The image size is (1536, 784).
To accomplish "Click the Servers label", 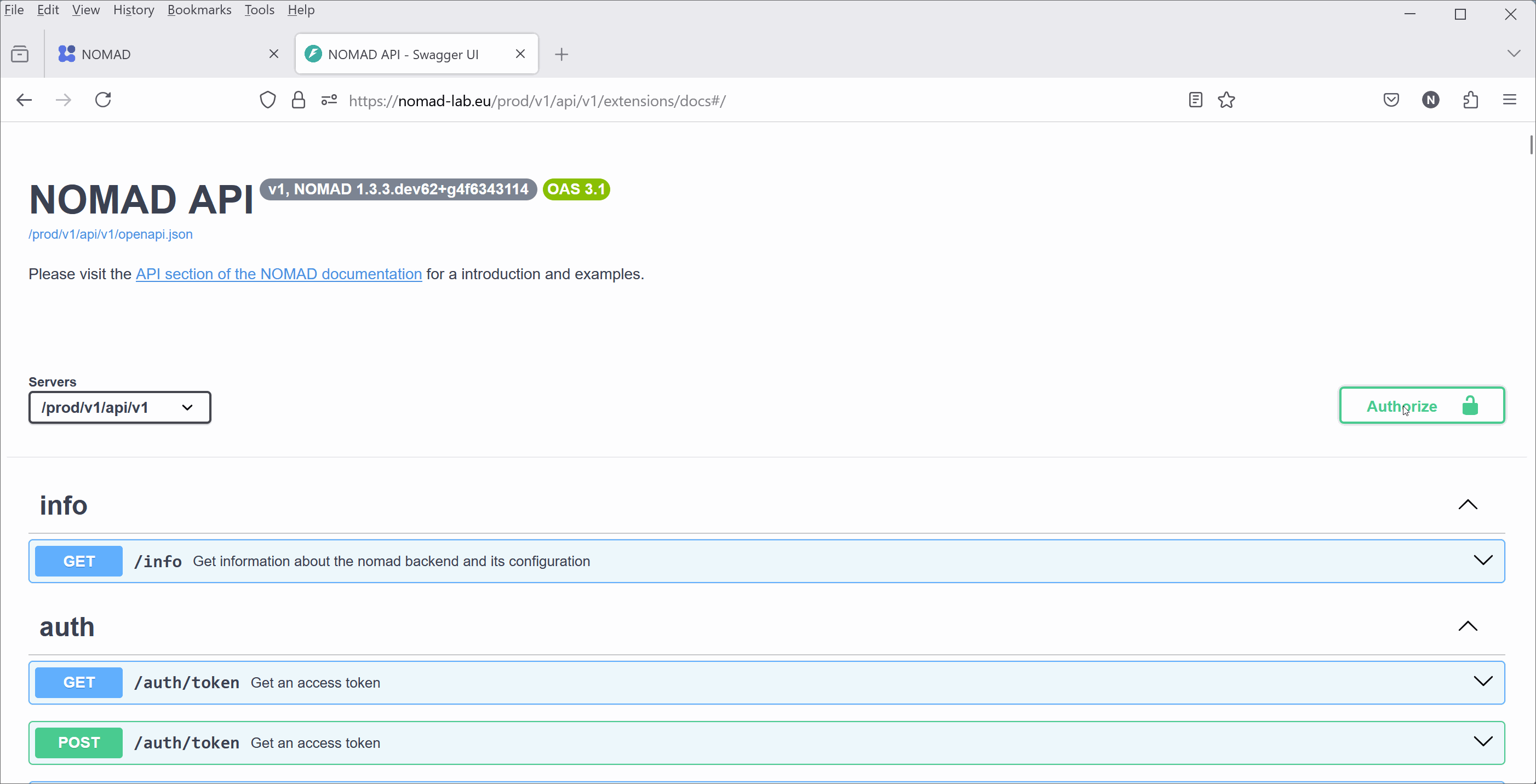I will (53, 382).
